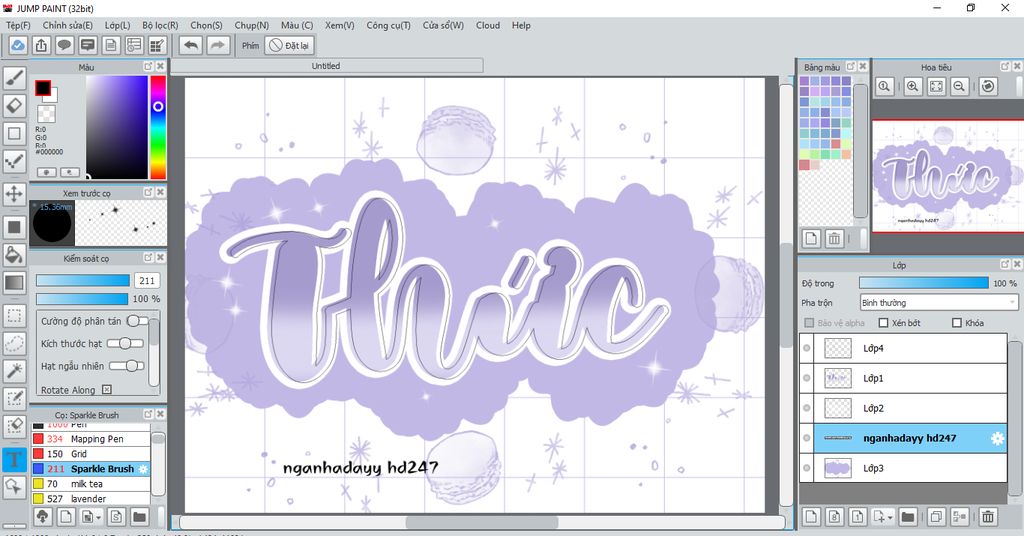Select the milk tea brush
This screenshot has height=536, width=1024.
[x=91, y=484]
